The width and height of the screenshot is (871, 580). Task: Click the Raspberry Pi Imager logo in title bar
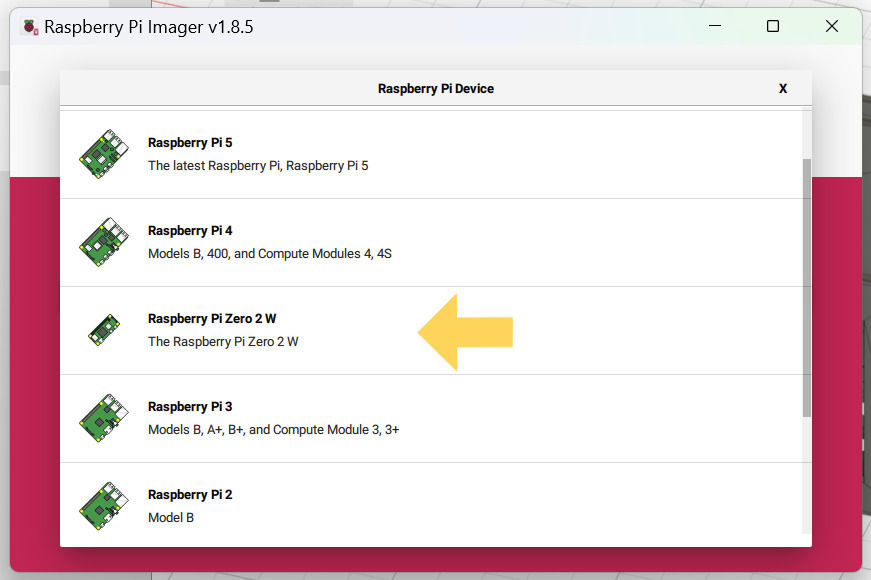tap(31, 27)
